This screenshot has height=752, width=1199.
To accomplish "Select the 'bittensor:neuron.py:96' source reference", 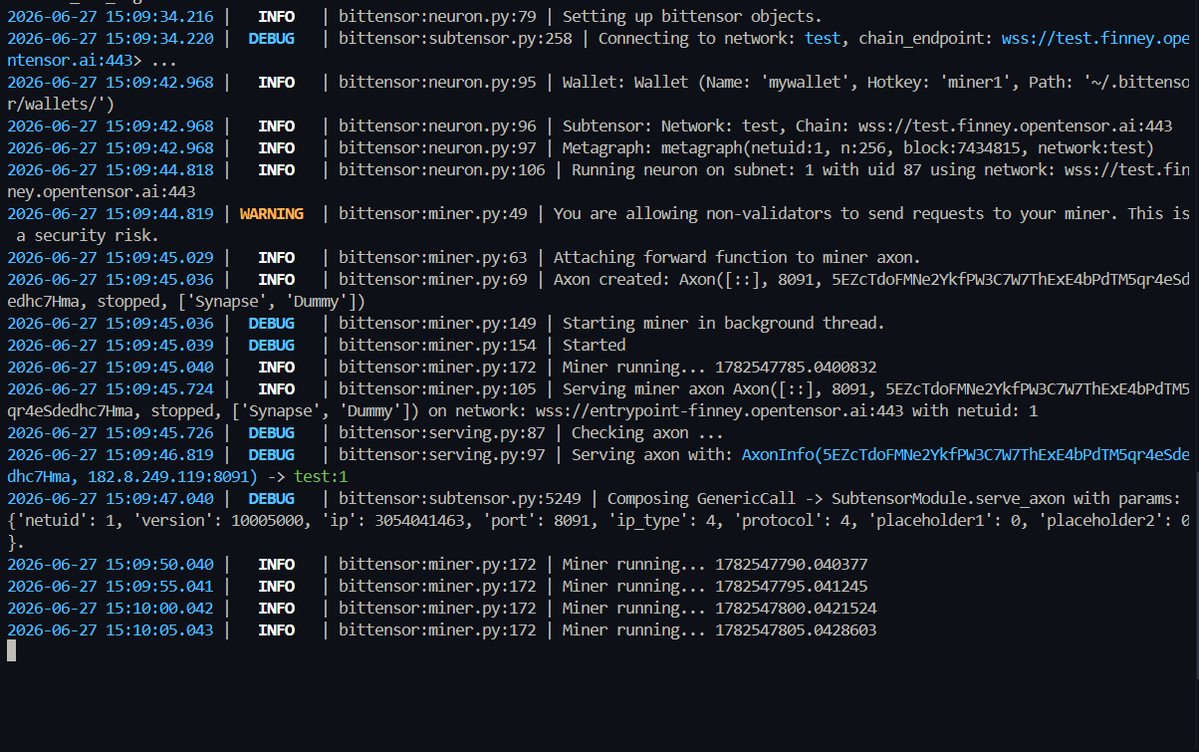I will (x=437, y=126).
